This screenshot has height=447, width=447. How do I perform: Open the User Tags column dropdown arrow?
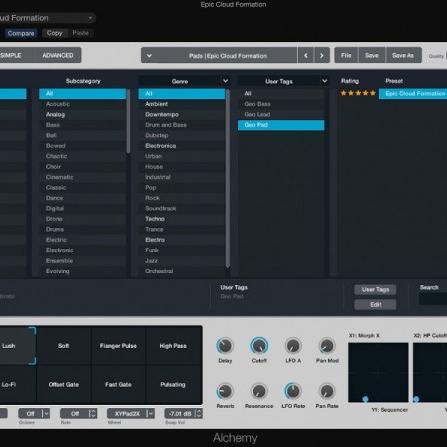click(x=324, y=81)
